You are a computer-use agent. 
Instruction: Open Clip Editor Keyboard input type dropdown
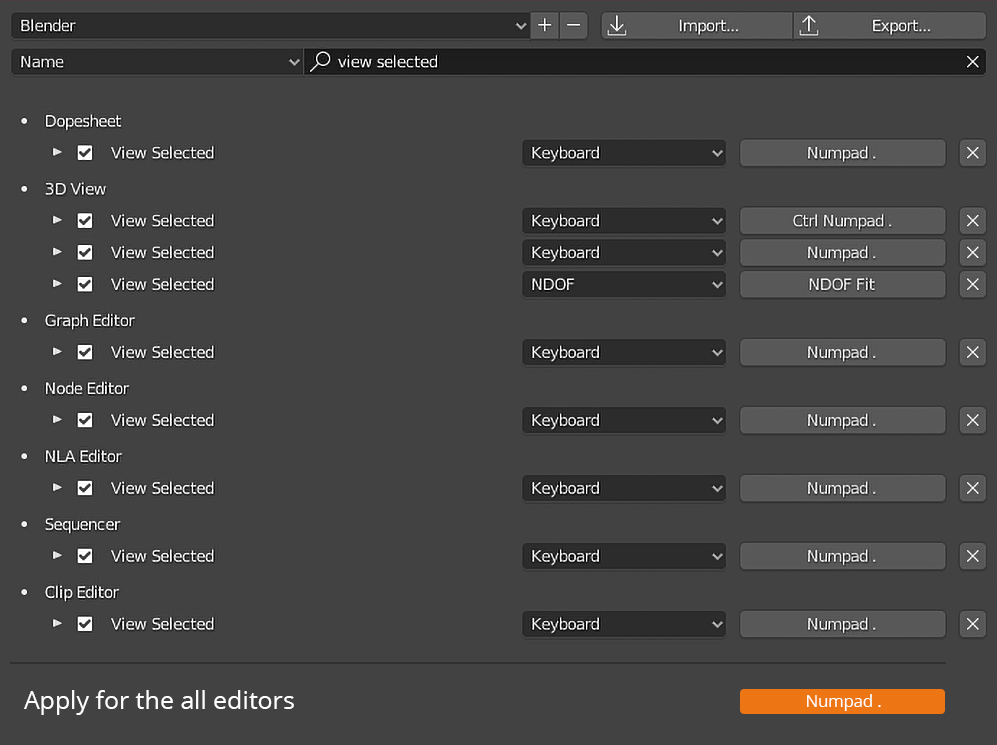pos(624,624)
